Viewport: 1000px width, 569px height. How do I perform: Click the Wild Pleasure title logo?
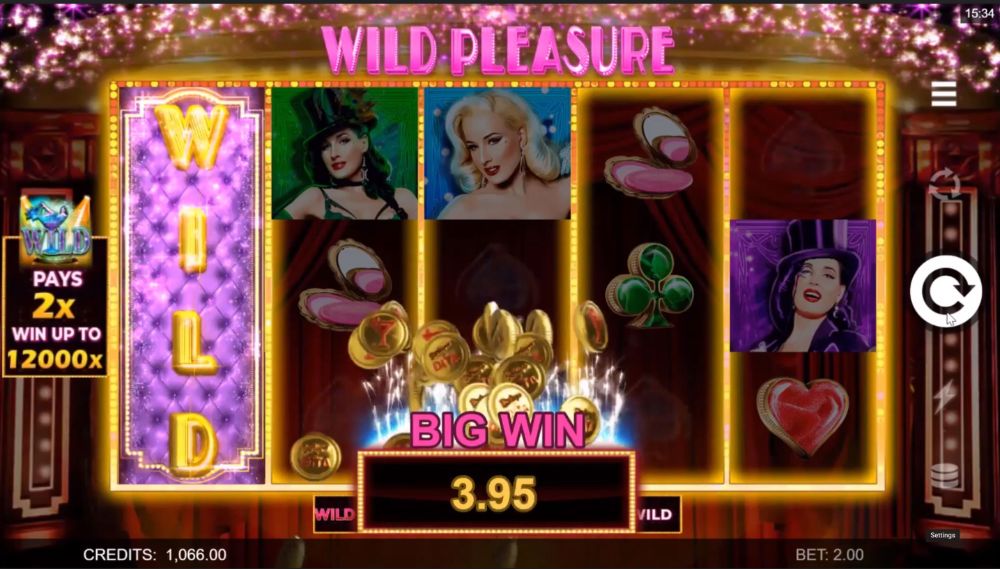click(x=497, y=50)
